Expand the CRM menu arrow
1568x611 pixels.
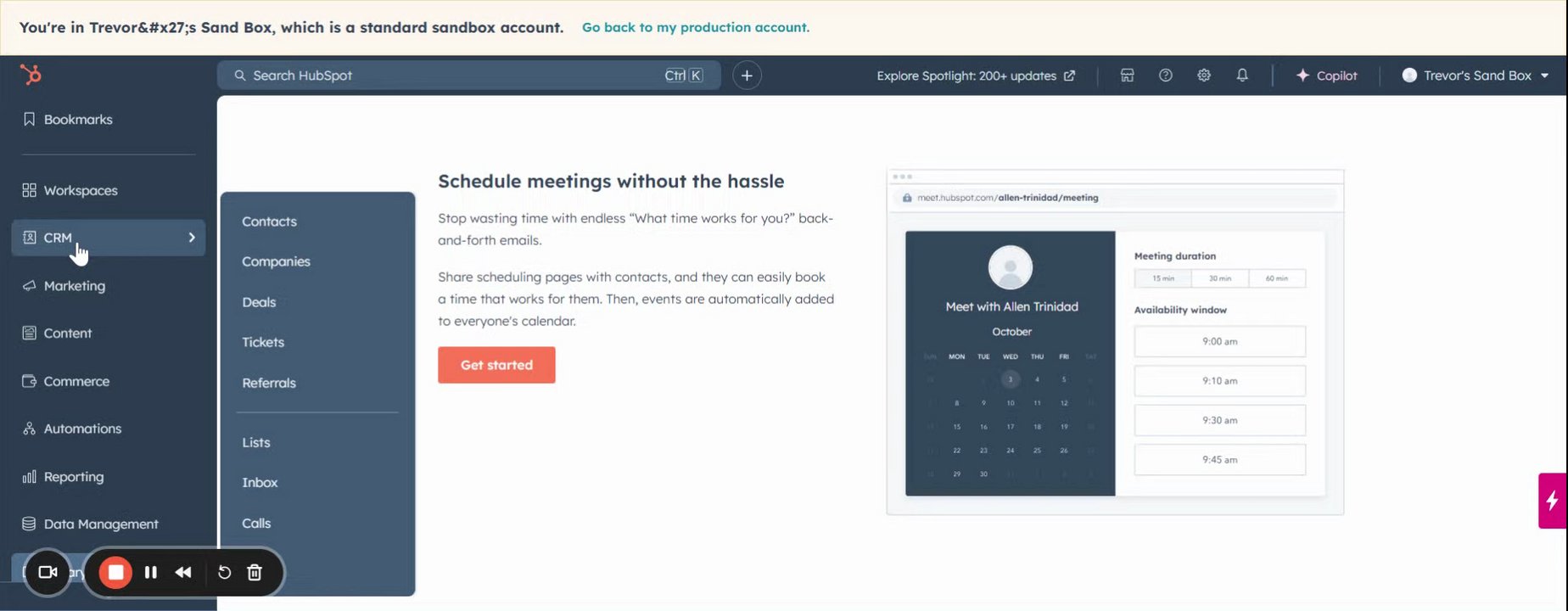pos(192,238)
